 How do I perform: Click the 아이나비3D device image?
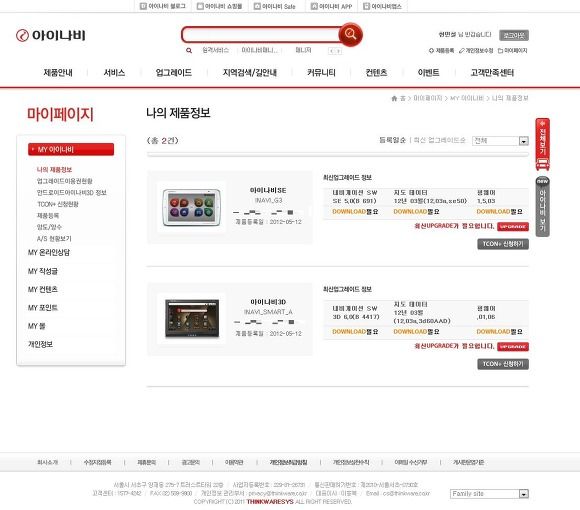pyautogui.click(x=192, y=318)
